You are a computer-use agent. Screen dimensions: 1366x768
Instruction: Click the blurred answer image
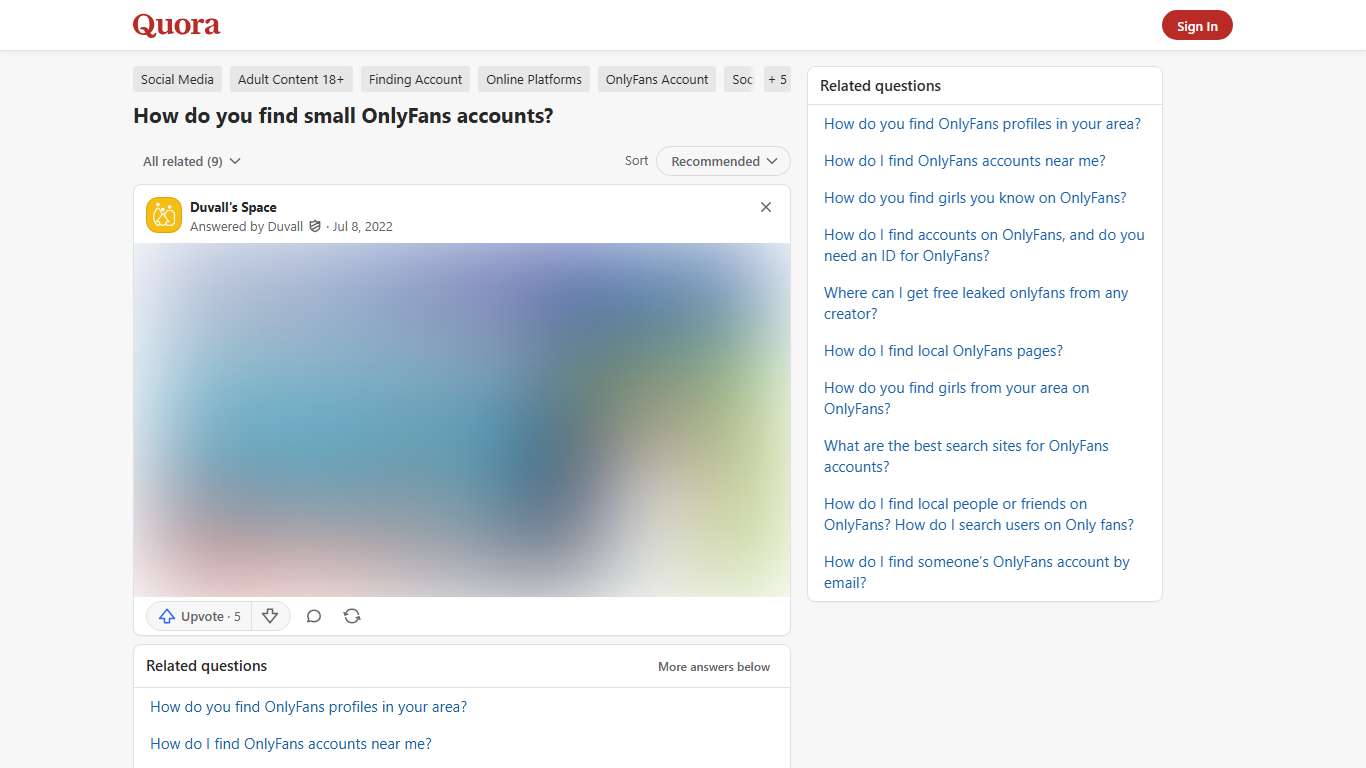pyautogui.click(x=461, y=420)
